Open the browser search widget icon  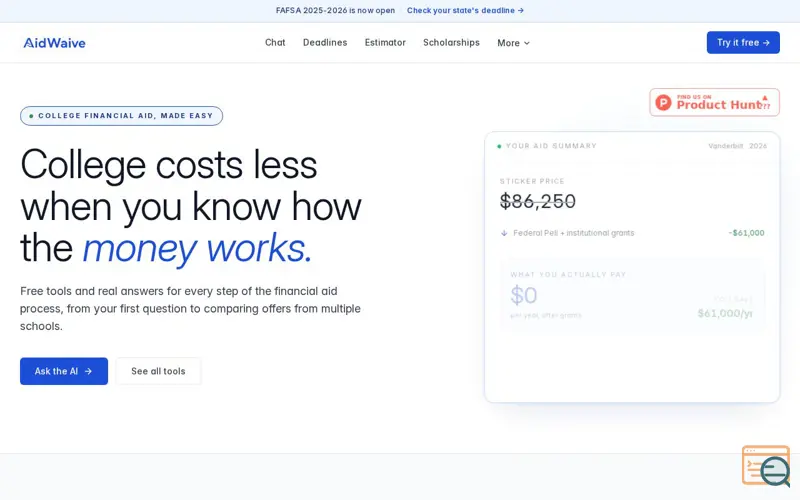[766, 466]
